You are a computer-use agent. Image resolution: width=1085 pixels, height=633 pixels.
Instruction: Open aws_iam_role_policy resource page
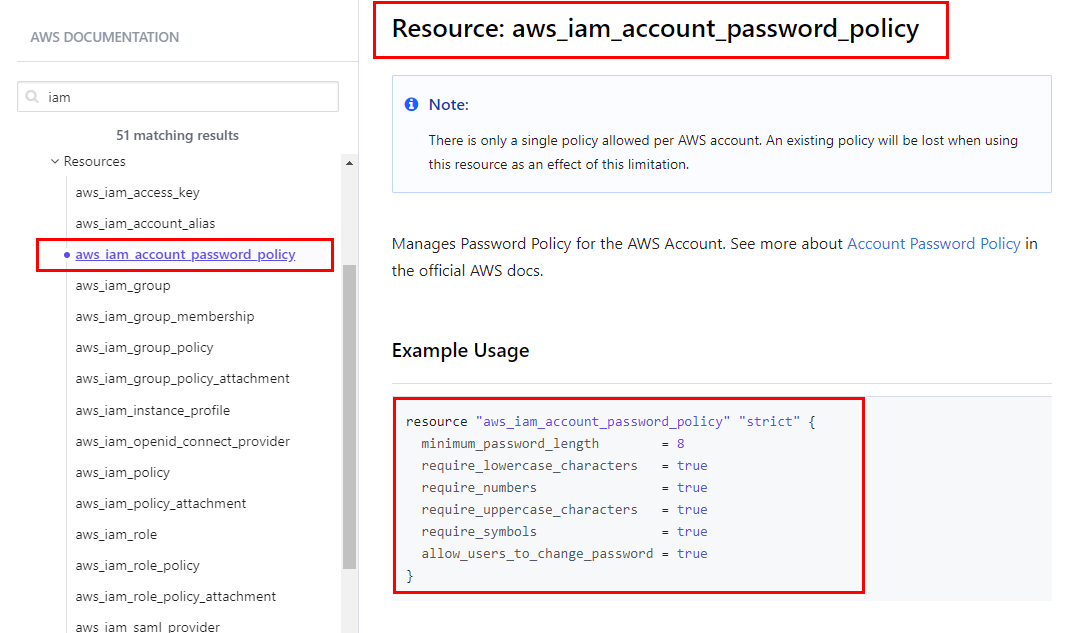click(x=138, y=565)
